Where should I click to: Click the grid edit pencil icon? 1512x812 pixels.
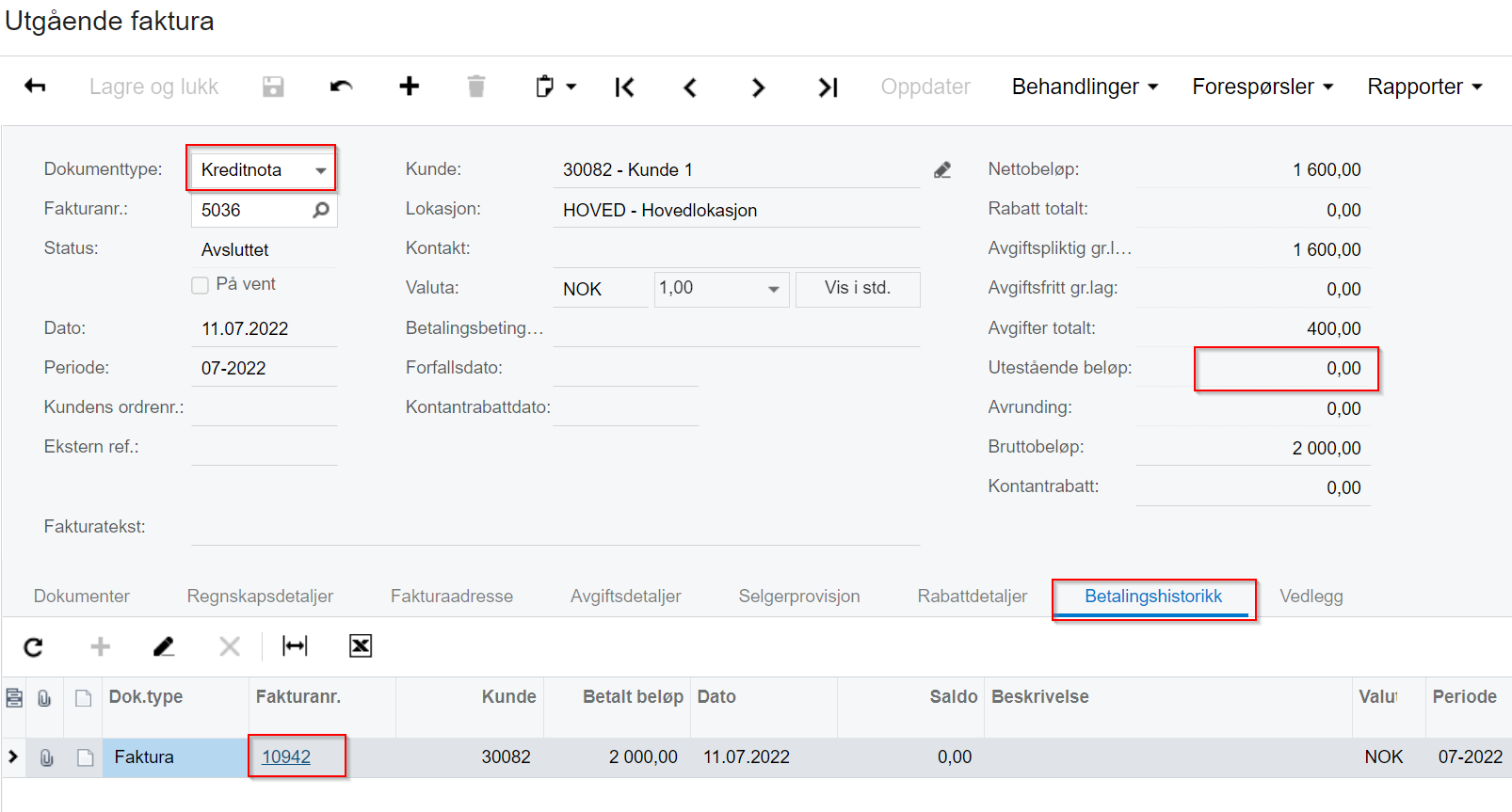pos(164,646)
